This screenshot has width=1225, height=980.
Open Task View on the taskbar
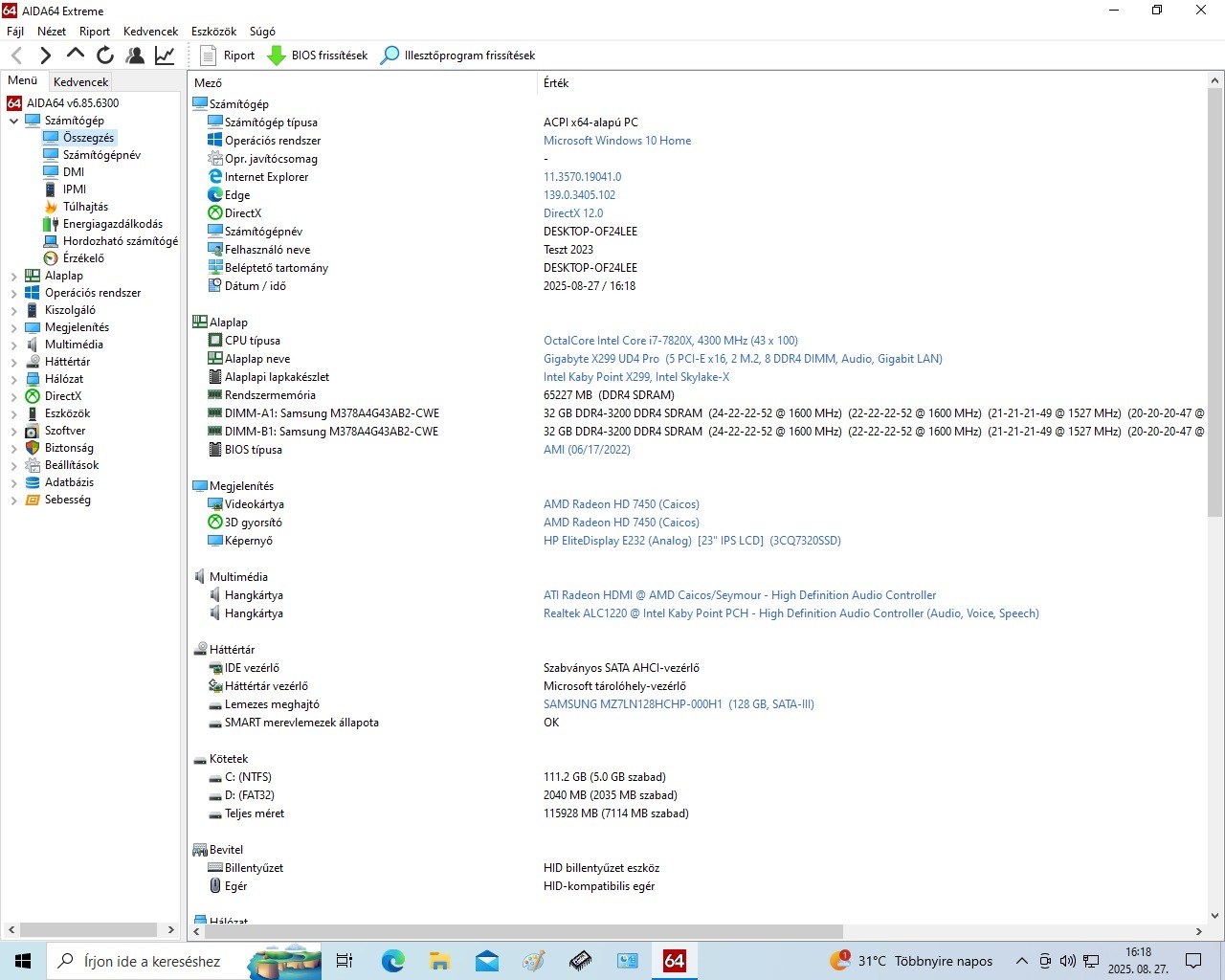pyautogui.click(x=345, y=961)
